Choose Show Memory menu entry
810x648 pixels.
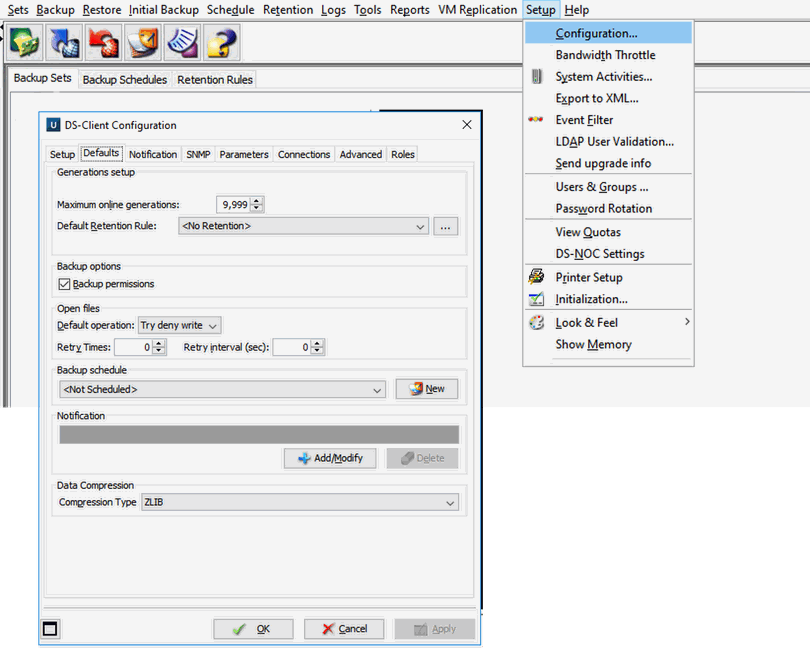(609, 345)
